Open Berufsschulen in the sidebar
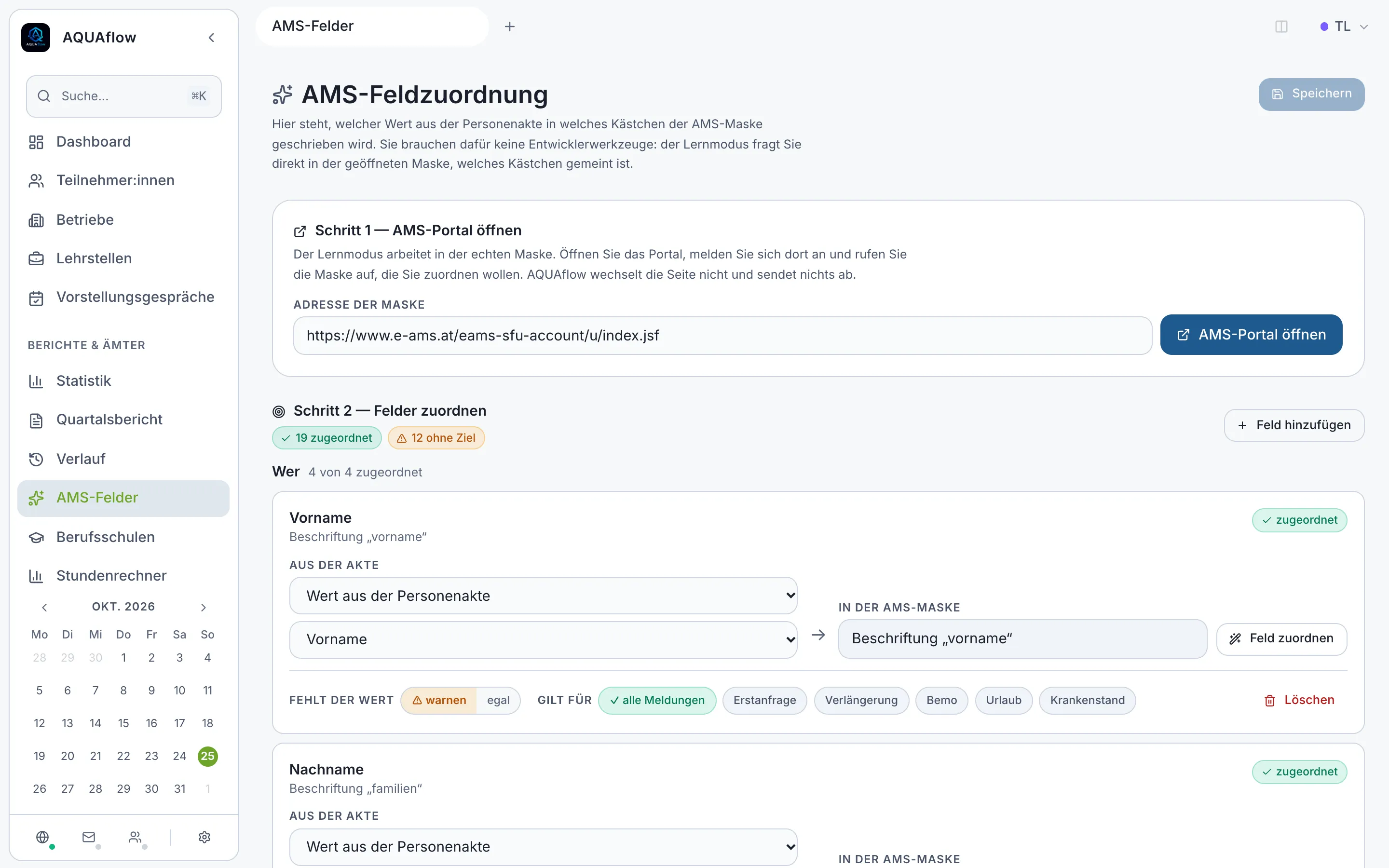 [x=123, y=537]
